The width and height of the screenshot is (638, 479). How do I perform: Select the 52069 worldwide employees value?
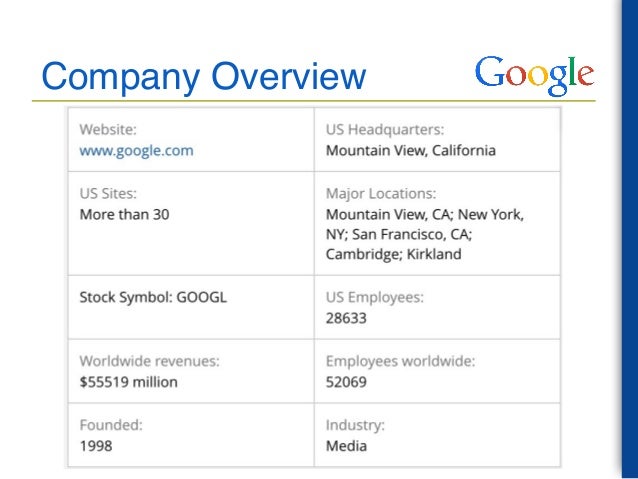coord(346,382)
